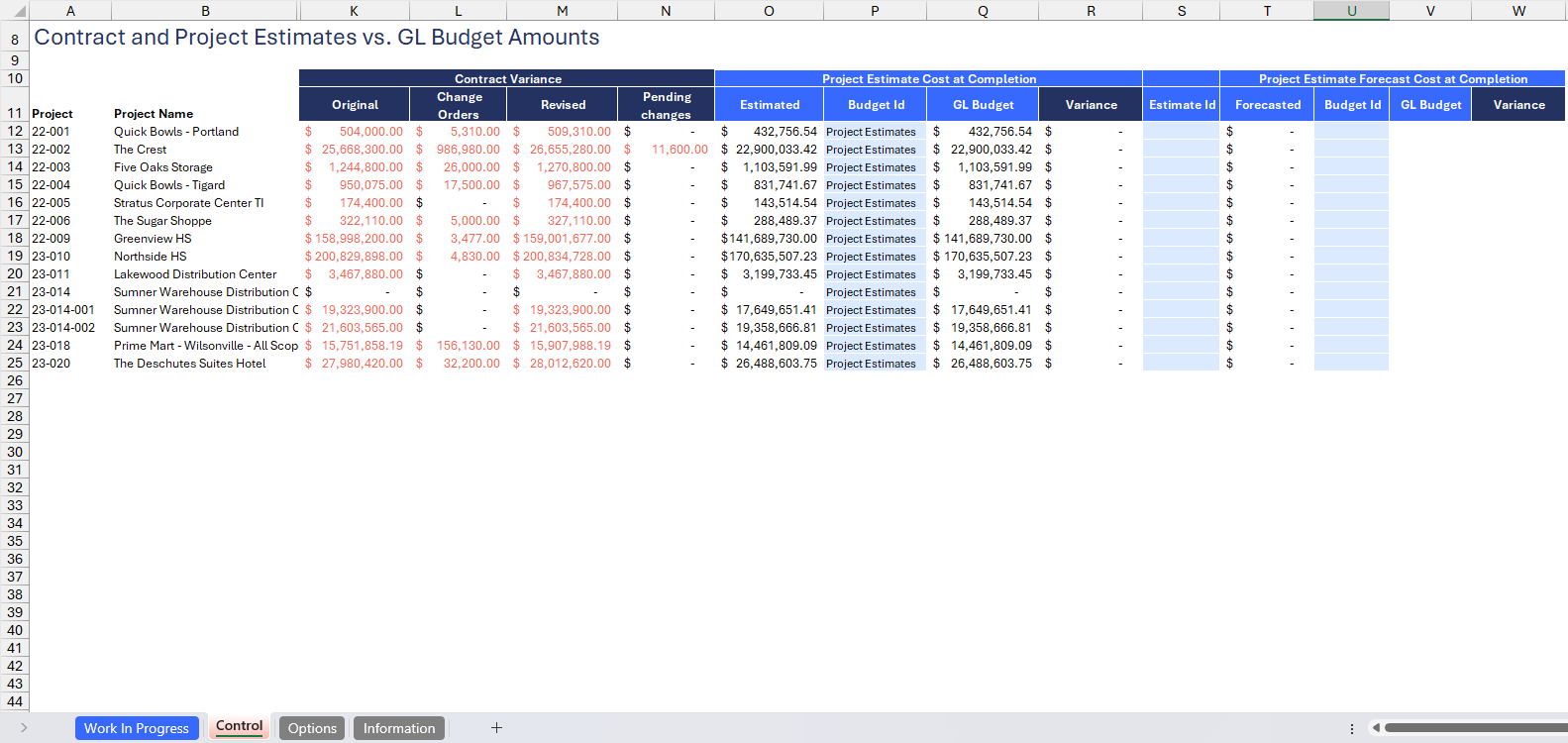Select the Control sheet tab

click(x=240, y=726)
